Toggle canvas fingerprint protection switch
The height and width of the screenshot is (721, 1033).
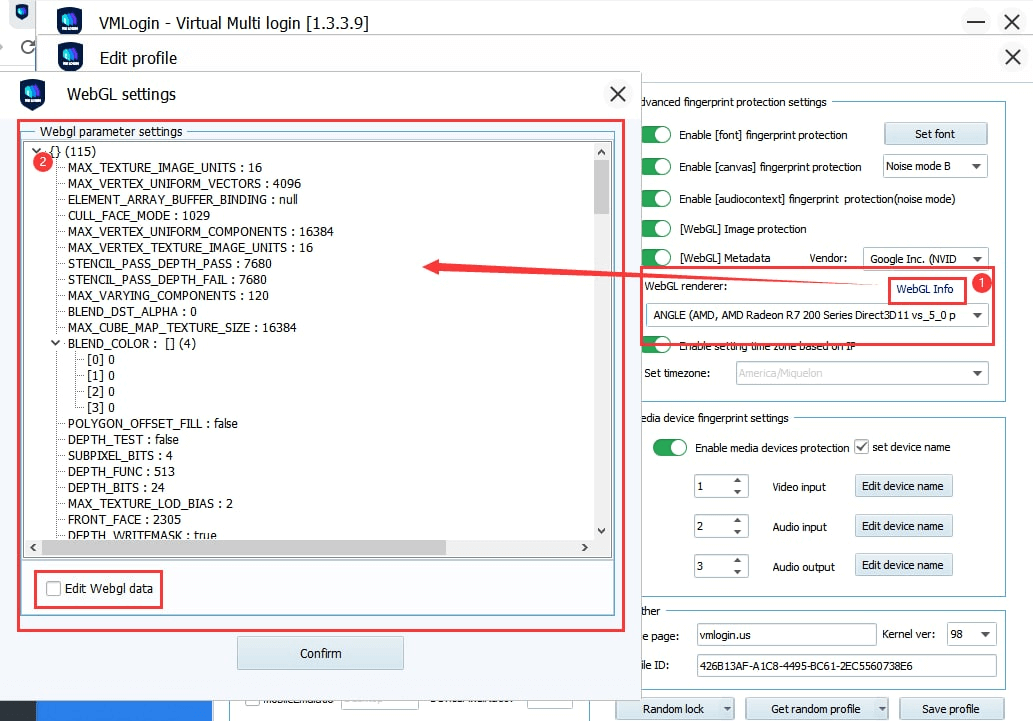point(655,167)
